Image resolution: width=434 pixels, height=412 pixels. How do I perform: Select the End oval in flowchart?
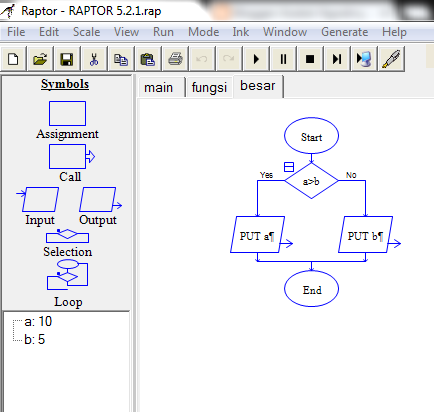pos(312,289)
